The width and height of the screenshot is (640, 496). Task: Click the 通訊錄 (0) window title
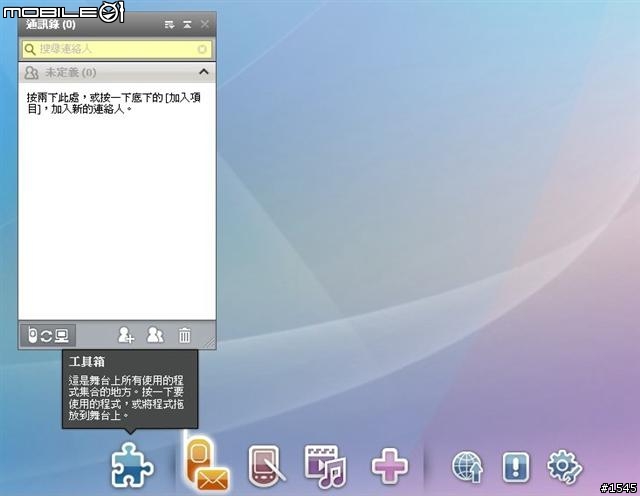click(x=51, y=24)
